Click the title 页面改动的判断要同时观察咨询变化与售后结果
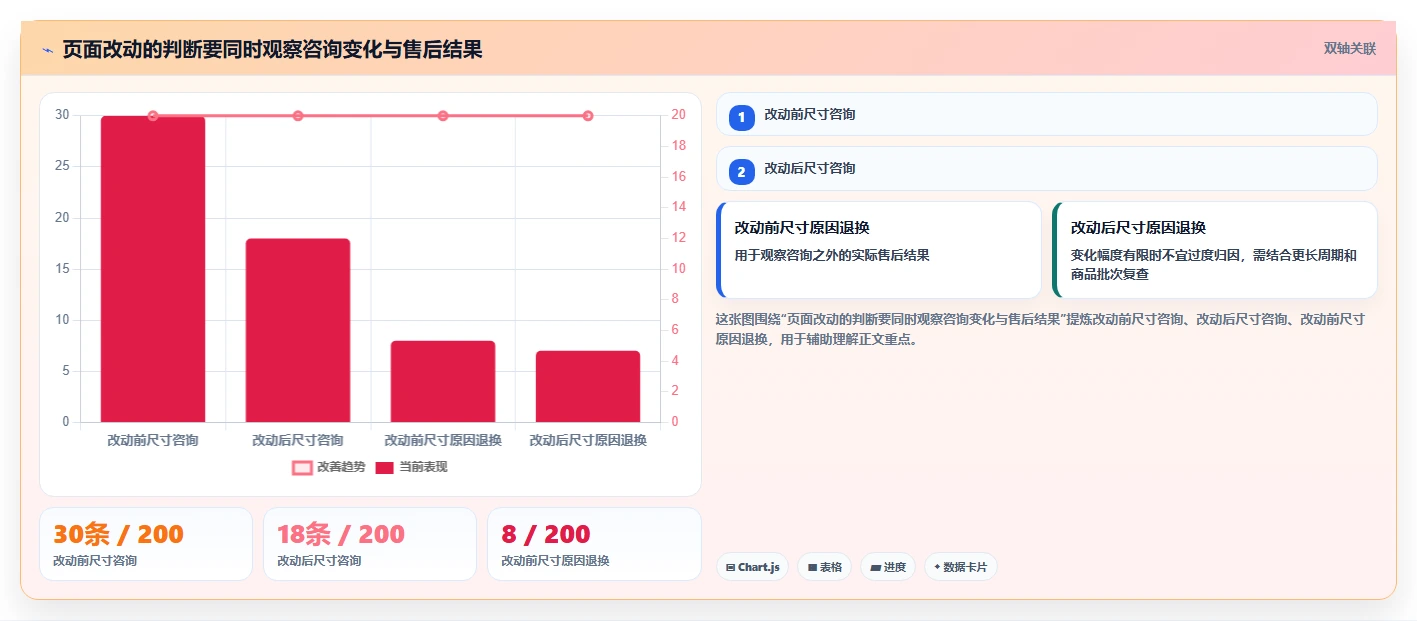 click(x=272, y=49)
